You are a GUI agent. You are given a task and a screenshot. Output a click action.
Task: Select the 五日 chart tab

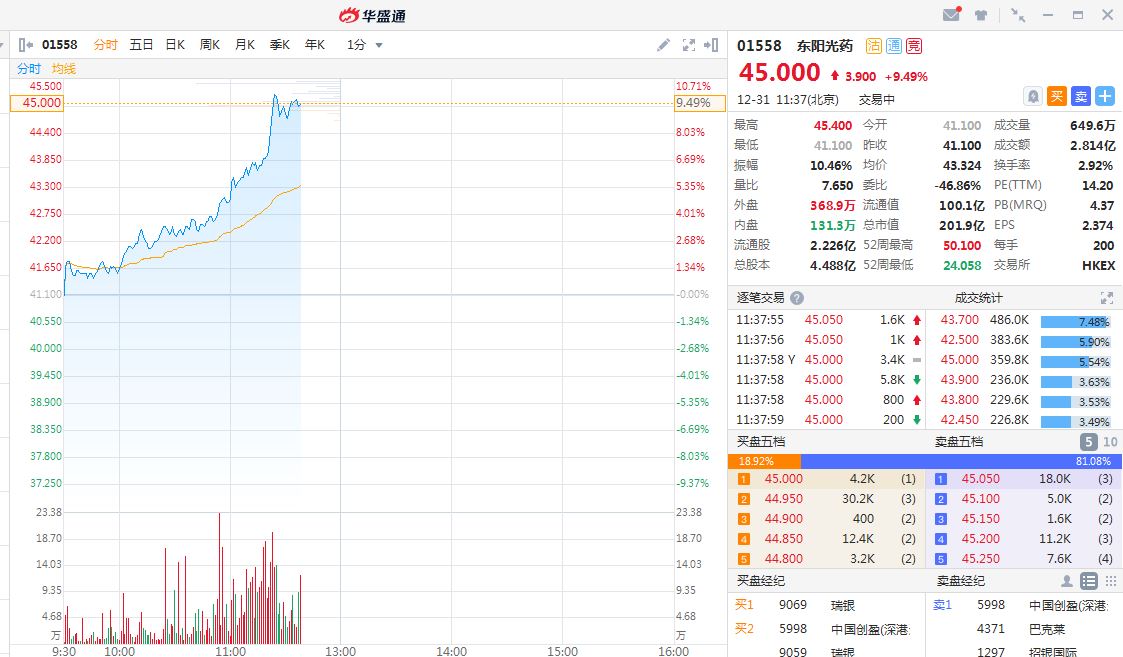141,45
